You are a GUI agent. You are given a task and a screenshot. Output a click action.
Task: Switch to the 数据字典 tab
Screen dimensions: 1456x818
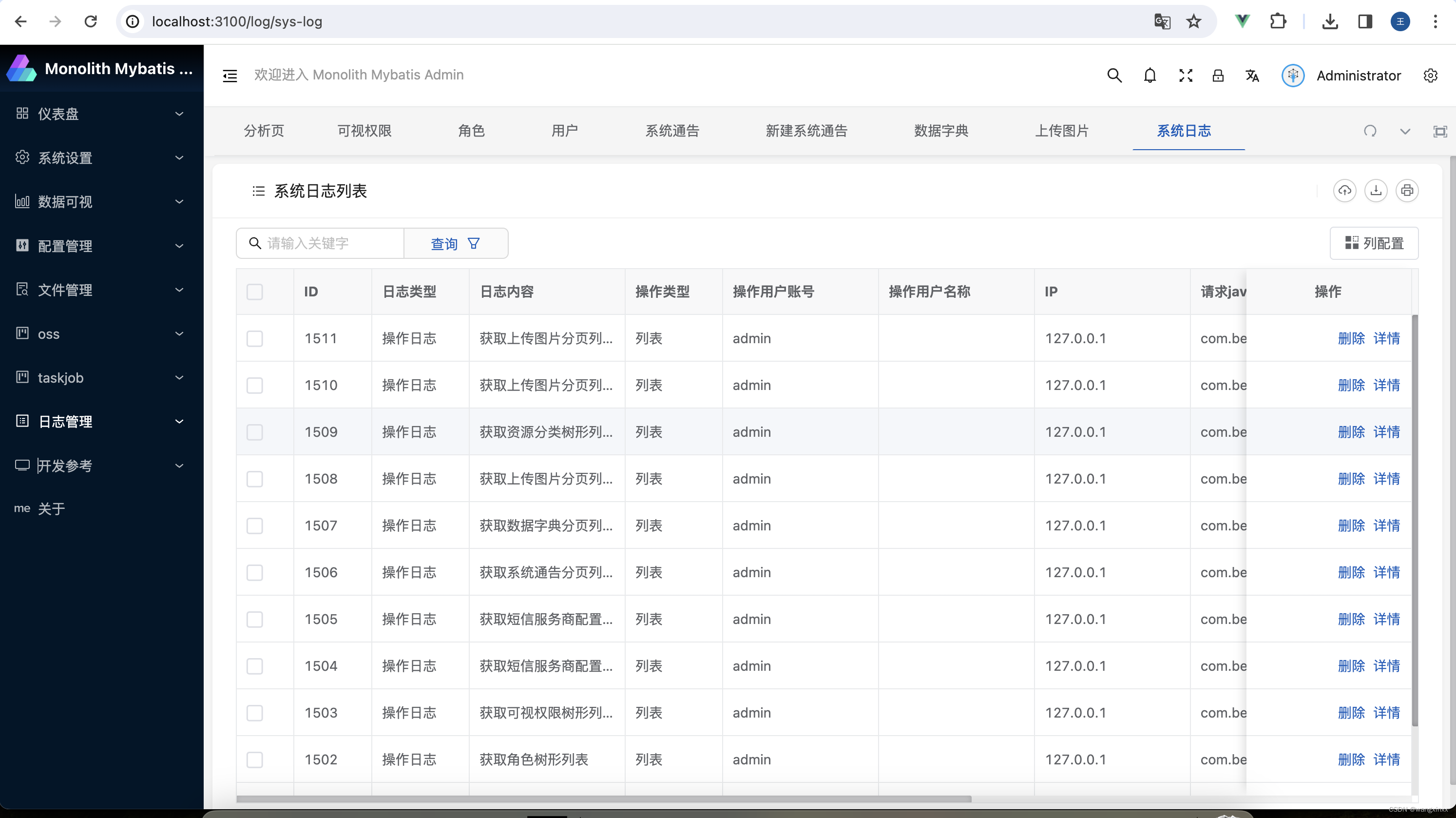point(940,131)
